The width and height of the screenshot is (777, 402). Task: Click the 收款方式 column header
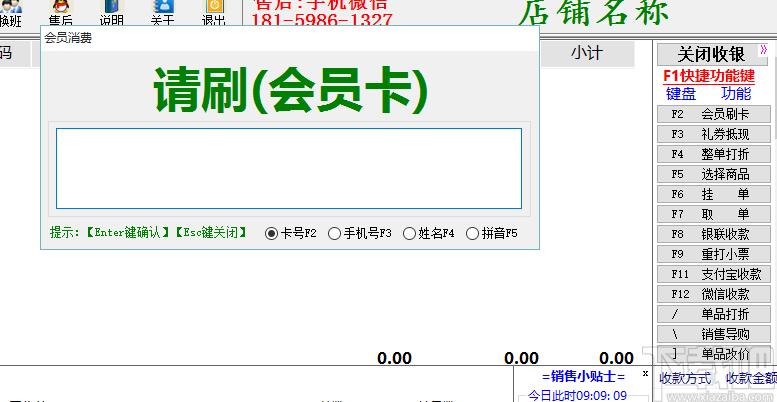(x=685, y=378)
